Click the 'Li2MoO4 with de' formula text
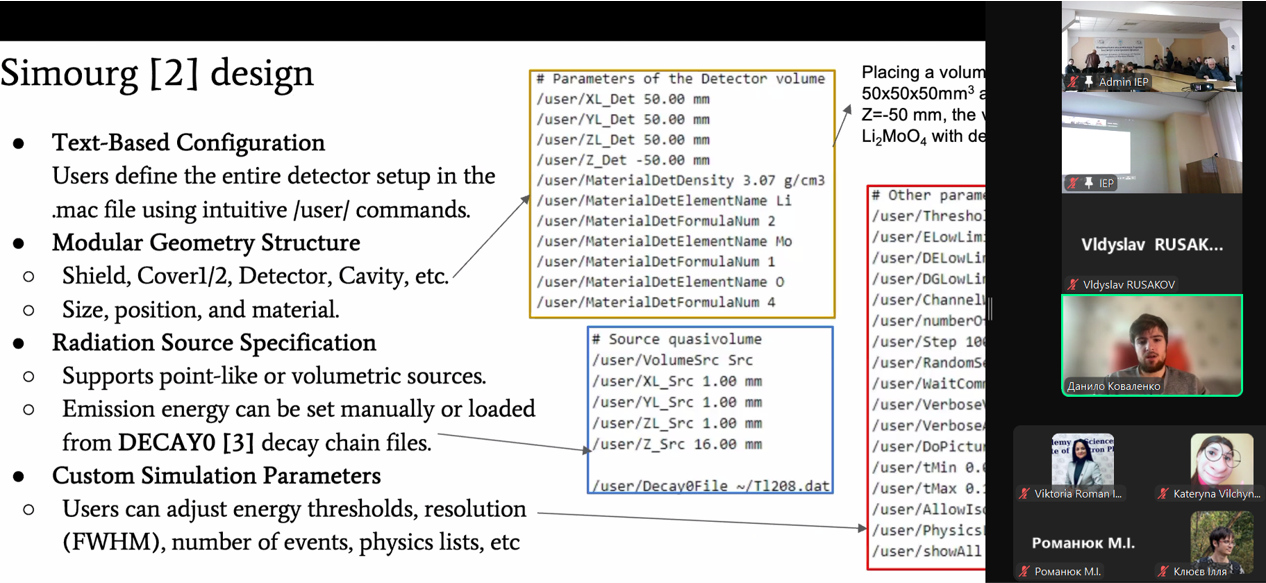Image resolution: width=1266 pixels, height=583 pixels. pos(923,136)
